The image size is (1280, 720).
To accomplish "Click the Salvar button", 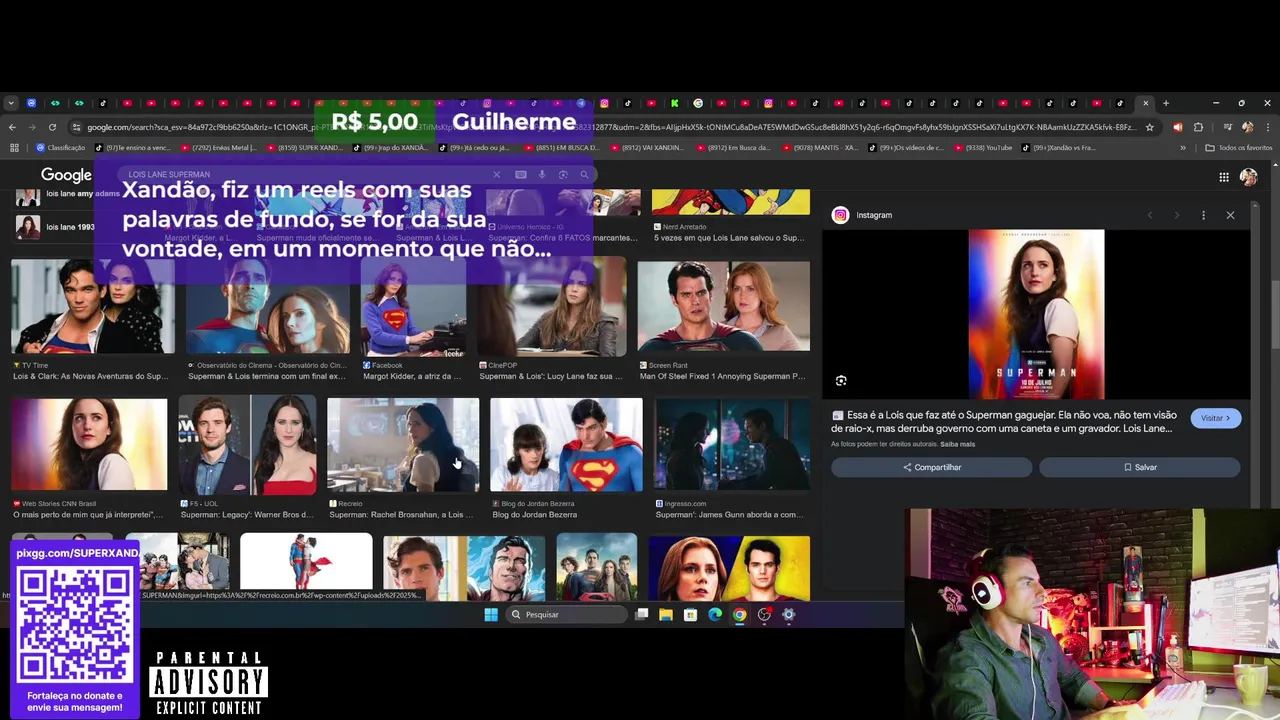I will point(1140,467).
